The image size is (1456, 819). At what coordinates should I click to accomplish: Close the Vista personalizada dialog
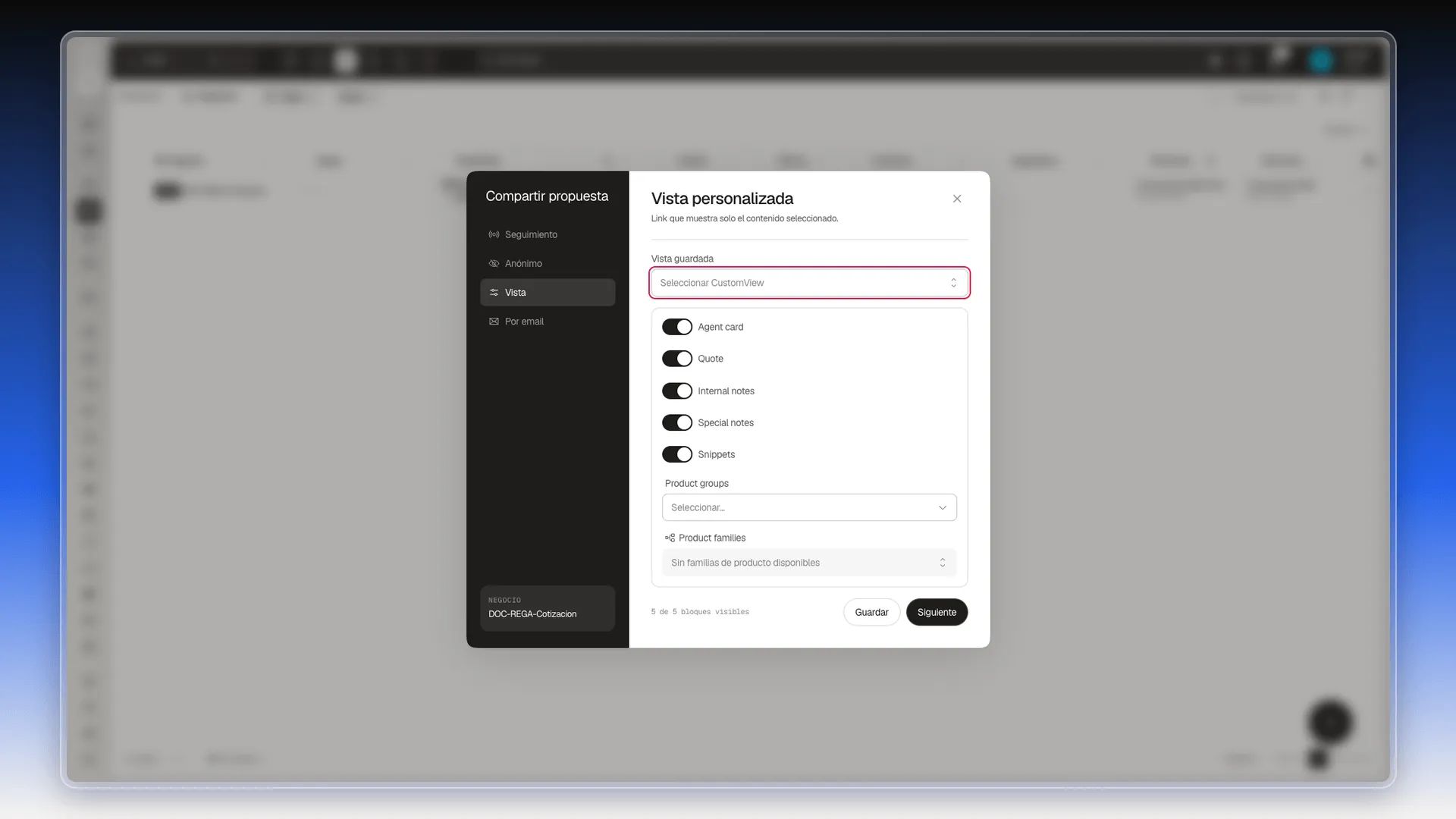pyautogui.click(x=957, y=199)
